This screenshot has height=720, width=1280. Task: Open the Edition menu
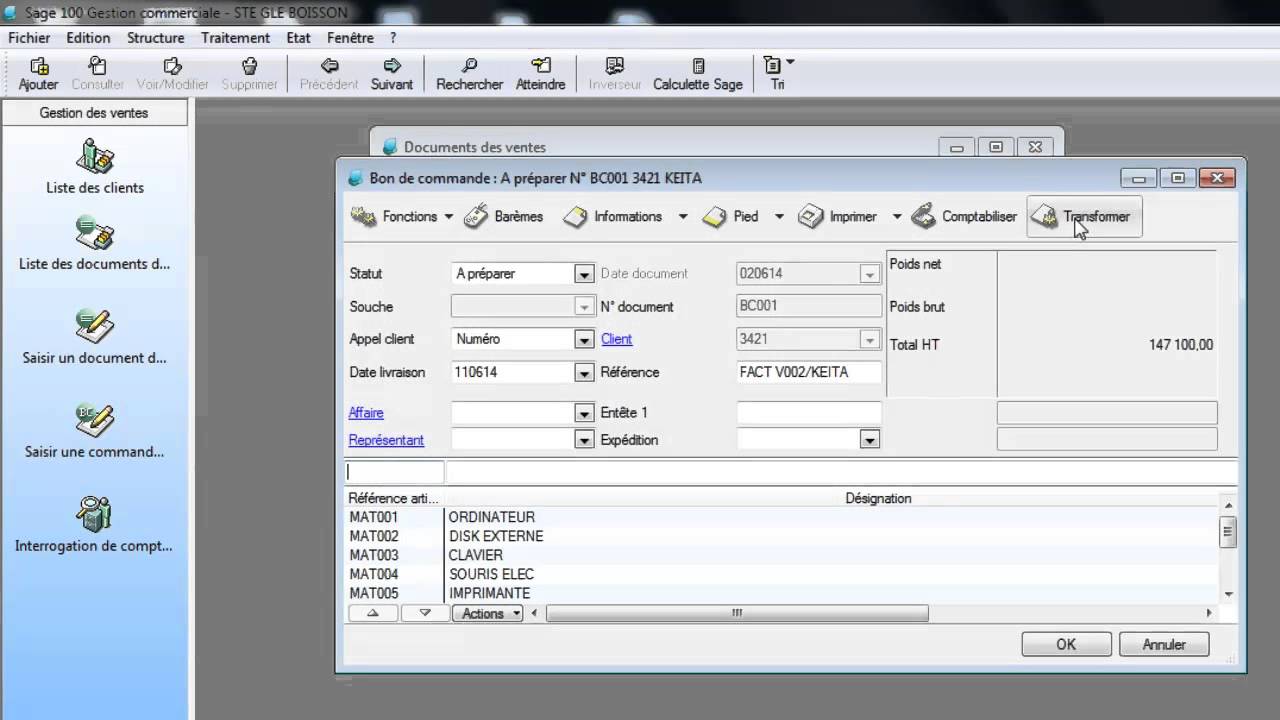pyautogui.click(x=88, y=38)
